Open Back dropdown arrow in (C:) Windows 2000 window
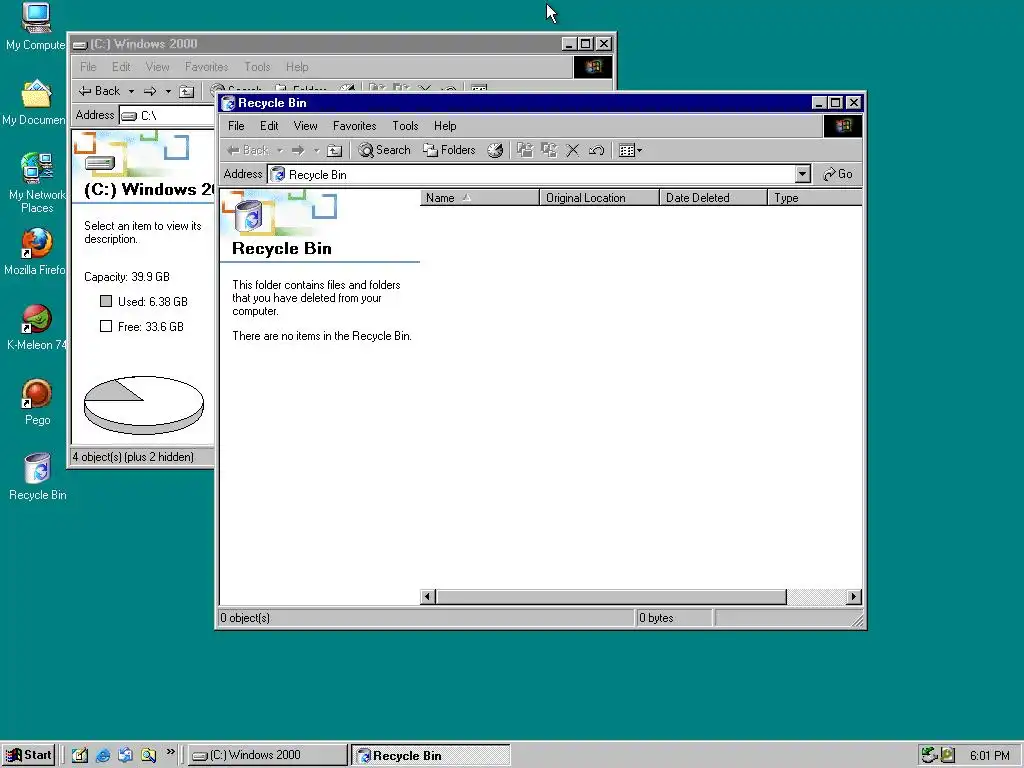Screen dimensions: 1024x768 (131, 91)
